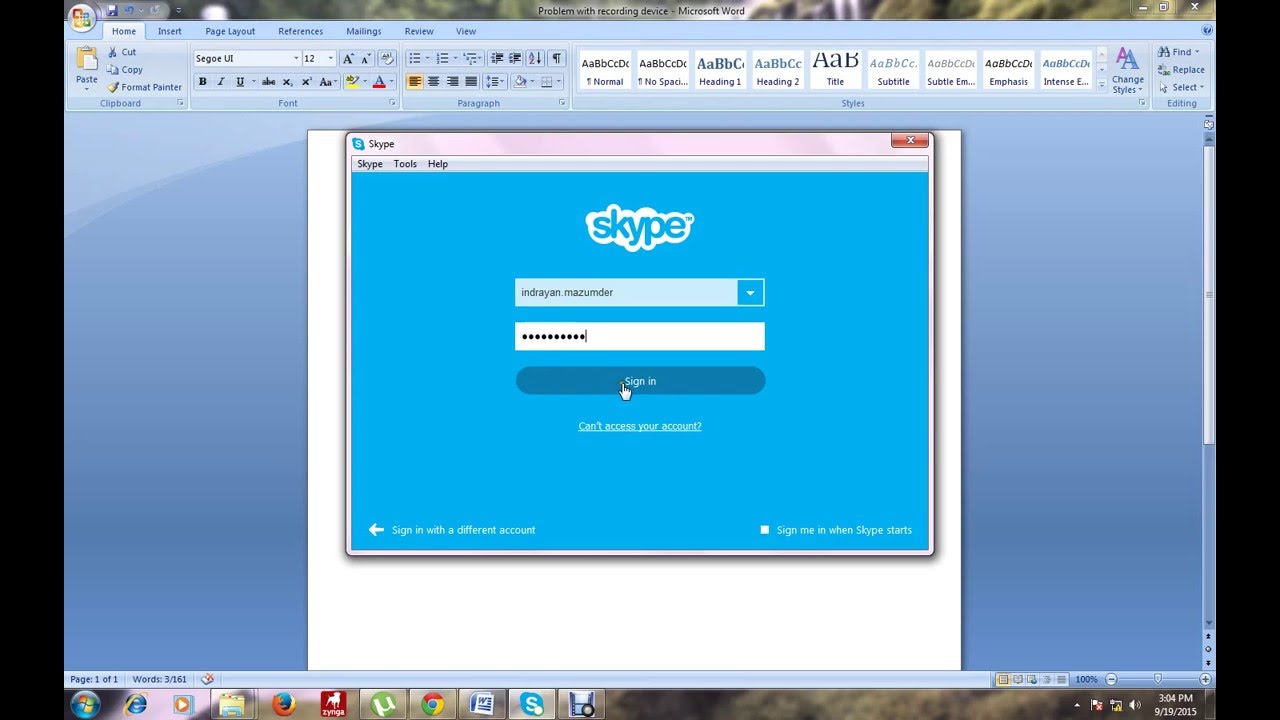Toggle Bold formatting
The image size is (1280, 720).
[202, 82]
